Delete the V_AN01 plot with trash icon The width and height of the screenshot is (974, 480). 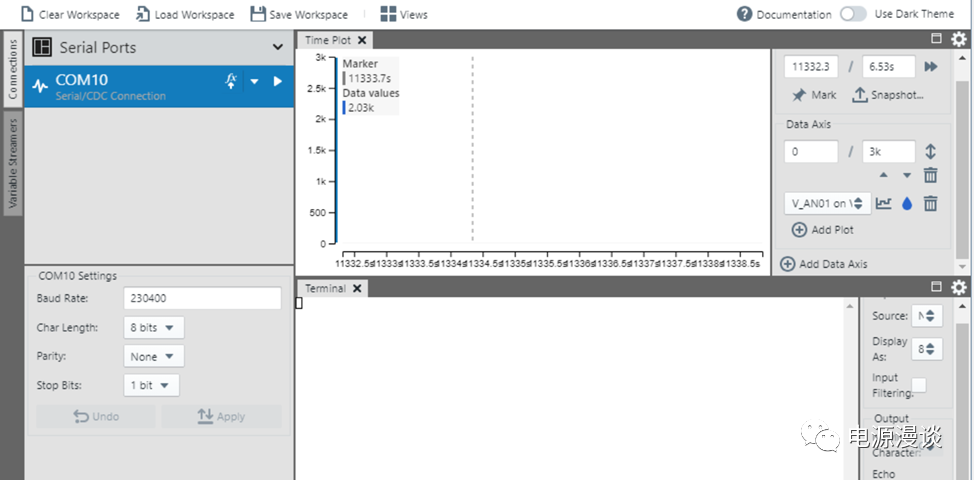[930, 203]
